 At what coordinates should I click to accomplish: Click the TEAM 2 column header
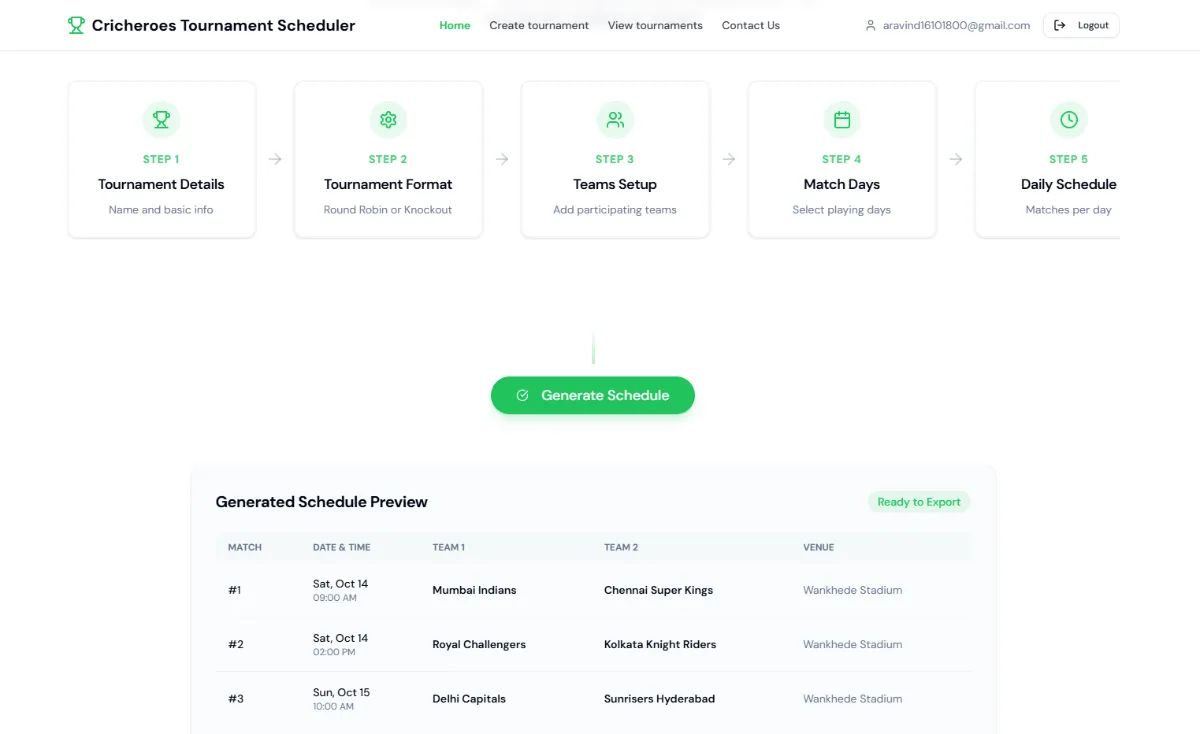621,547
